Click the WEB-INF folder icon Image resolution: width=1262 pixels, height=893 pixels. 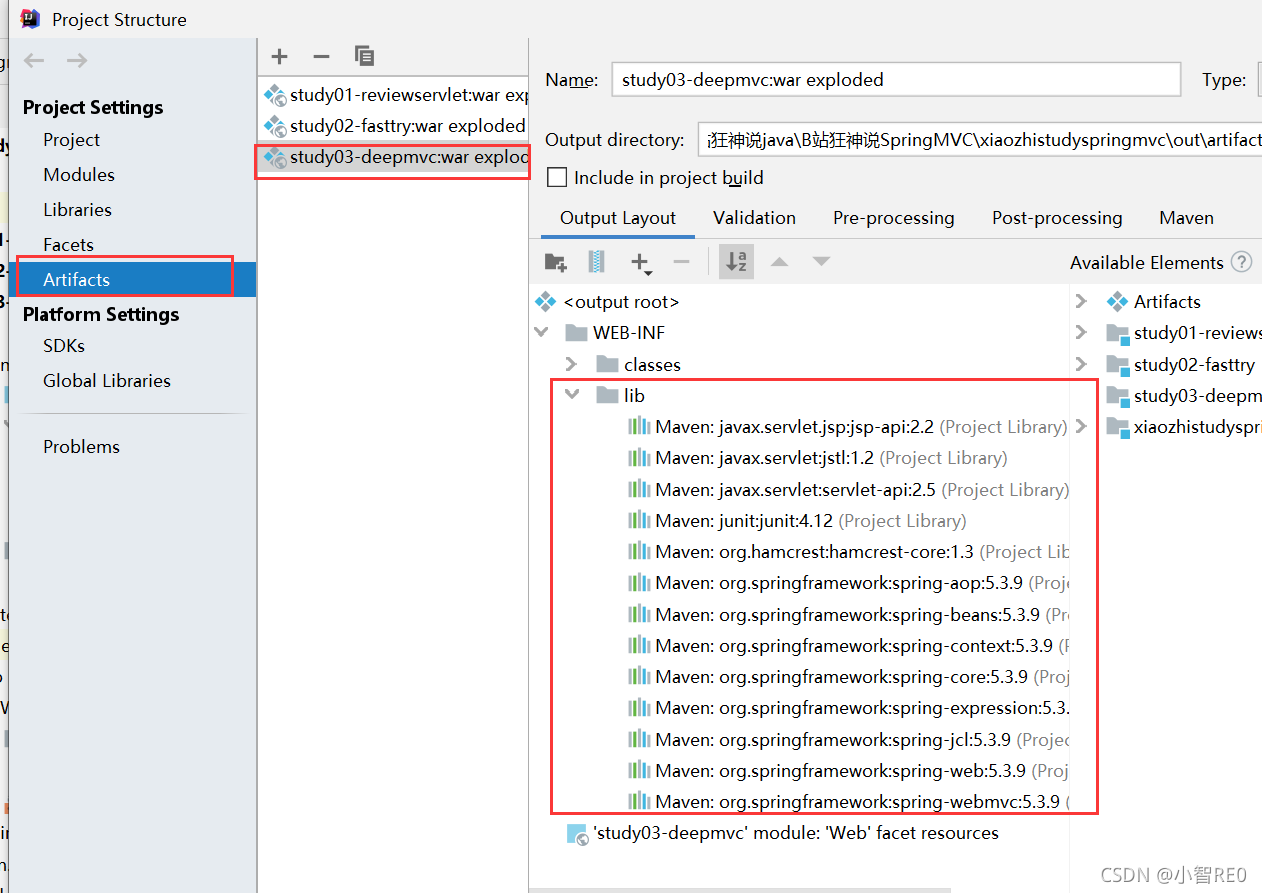click(576, 333)
